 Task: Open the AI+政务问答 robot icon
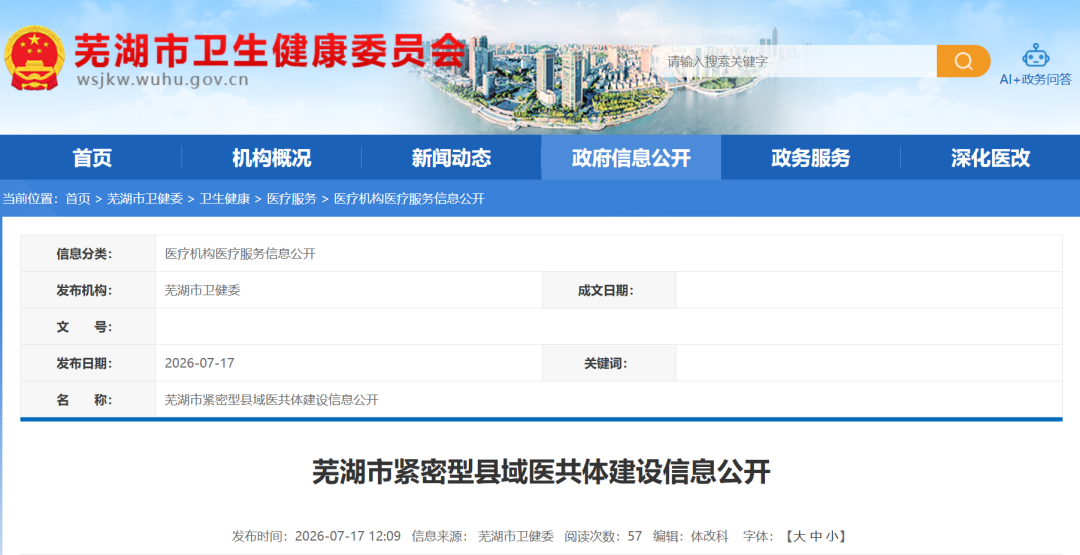click(x=1035, y=55)
